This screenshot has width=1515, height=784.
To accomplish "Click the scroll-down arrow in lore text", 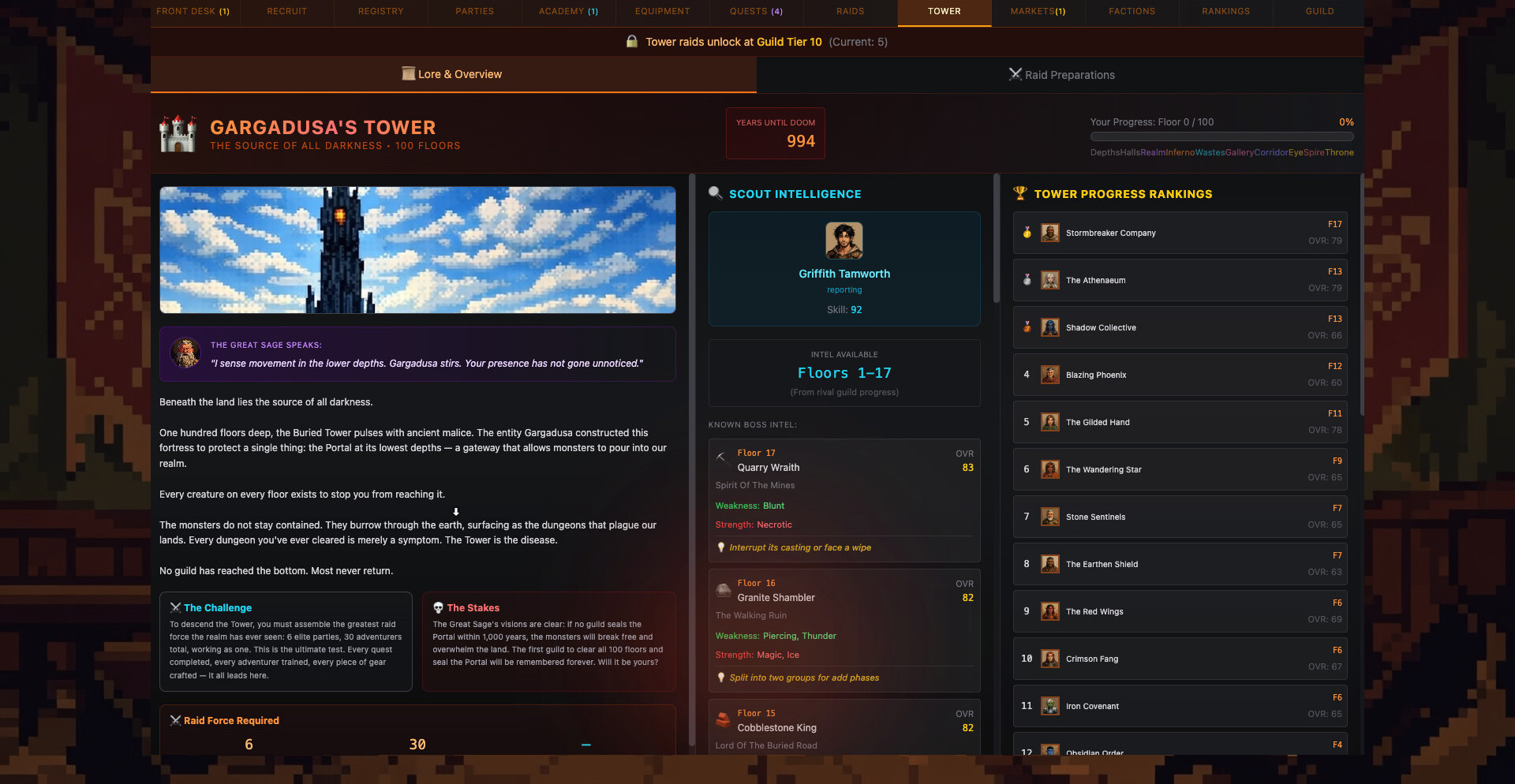I will (x=456, y=512).
